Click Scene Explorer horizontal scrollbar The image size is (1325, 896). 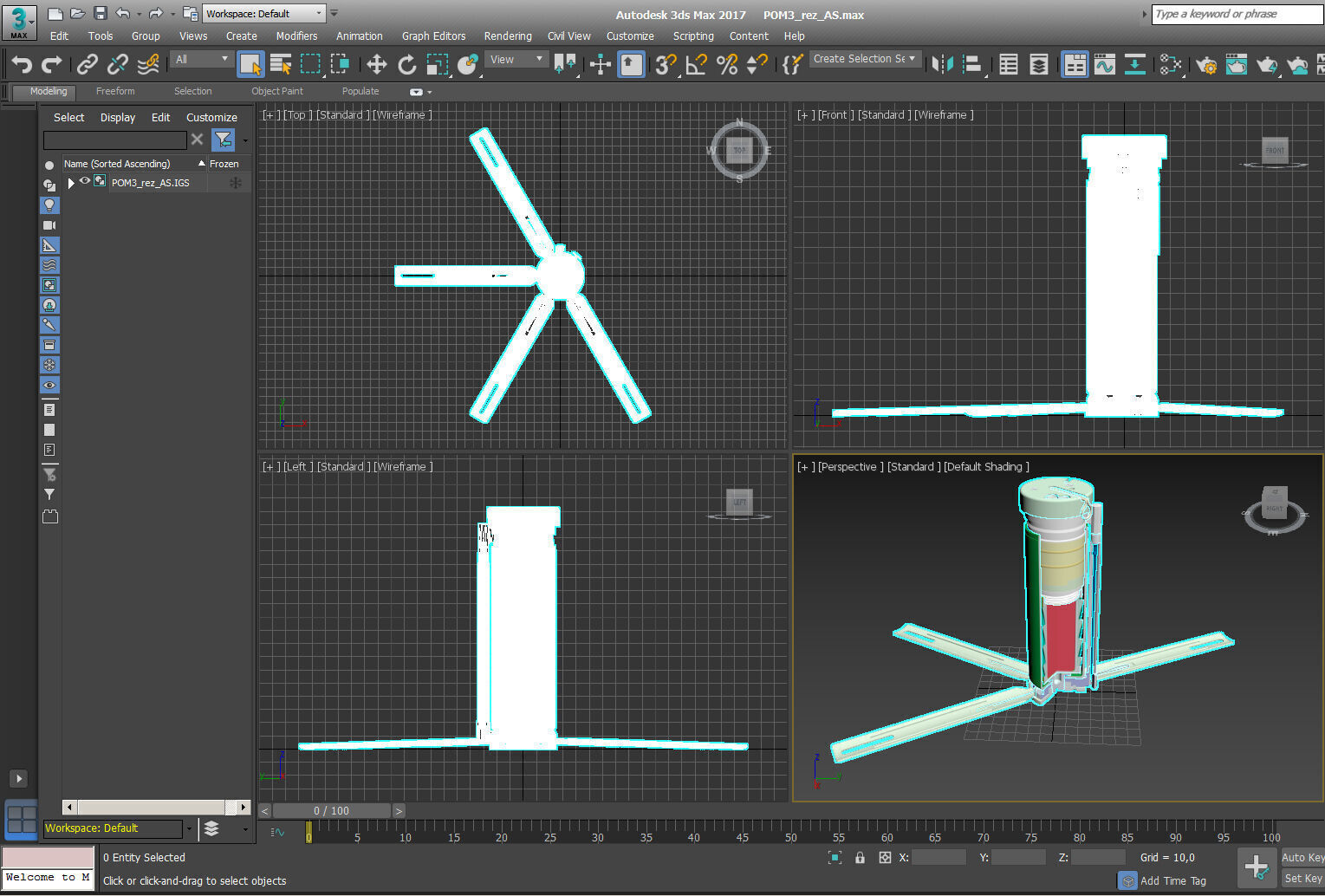(157, 808)
